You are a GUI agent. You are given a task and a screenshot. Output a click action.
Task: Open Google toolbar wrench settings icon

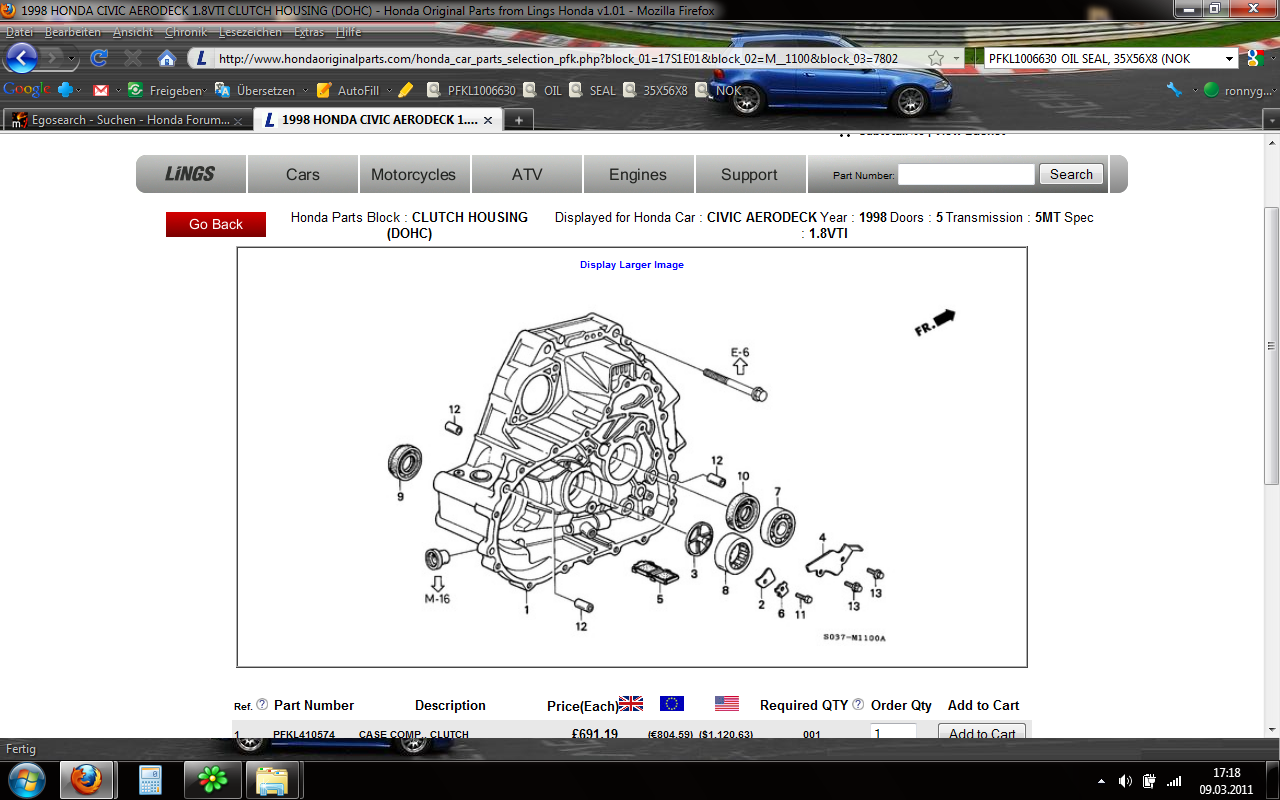pos(1174,90)
